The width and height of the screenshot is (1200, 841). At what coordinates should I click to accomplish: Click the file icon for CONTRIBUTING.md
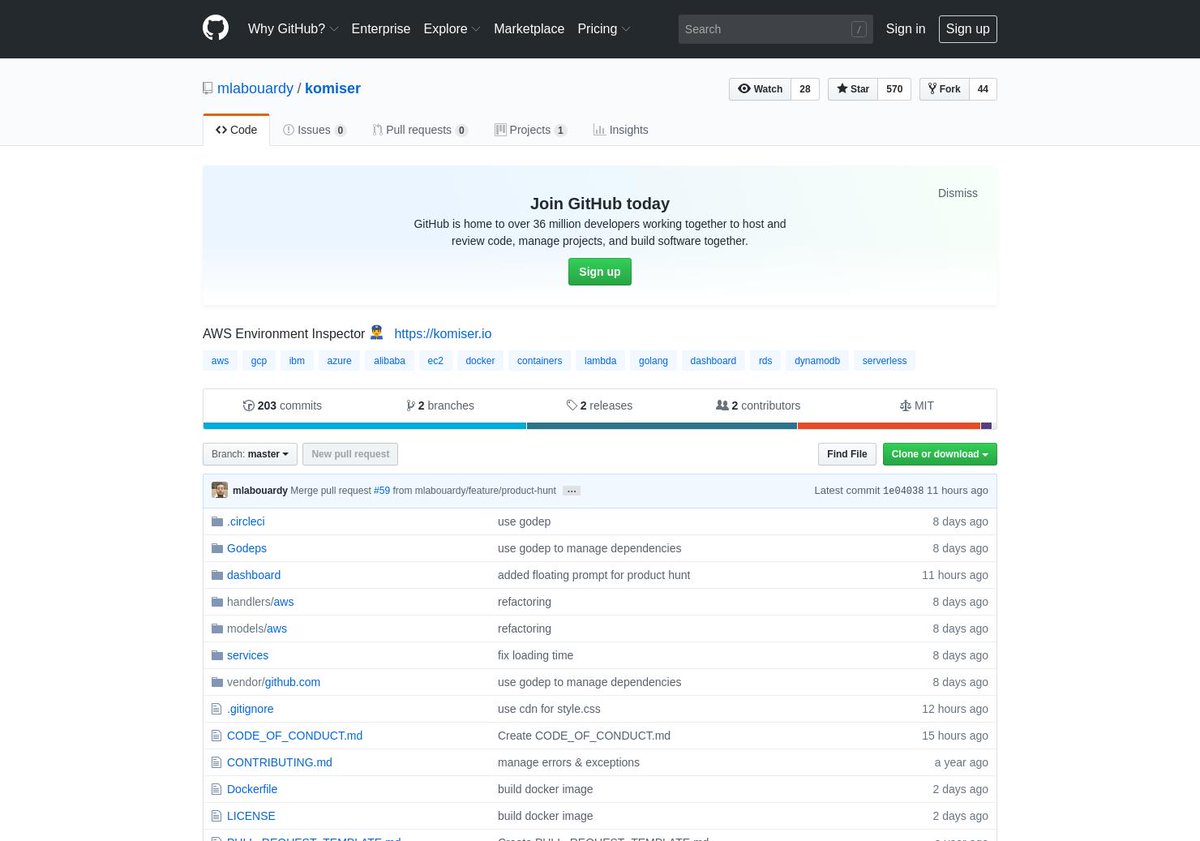pyautogui.click(x=216, y=763)
